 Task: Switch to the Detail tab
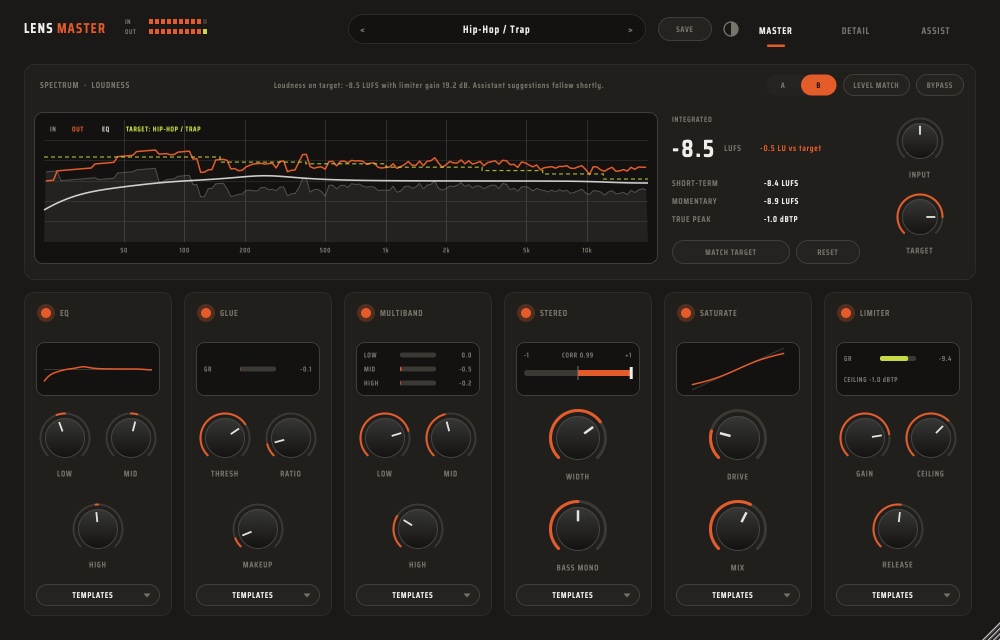tap(855, 31)
